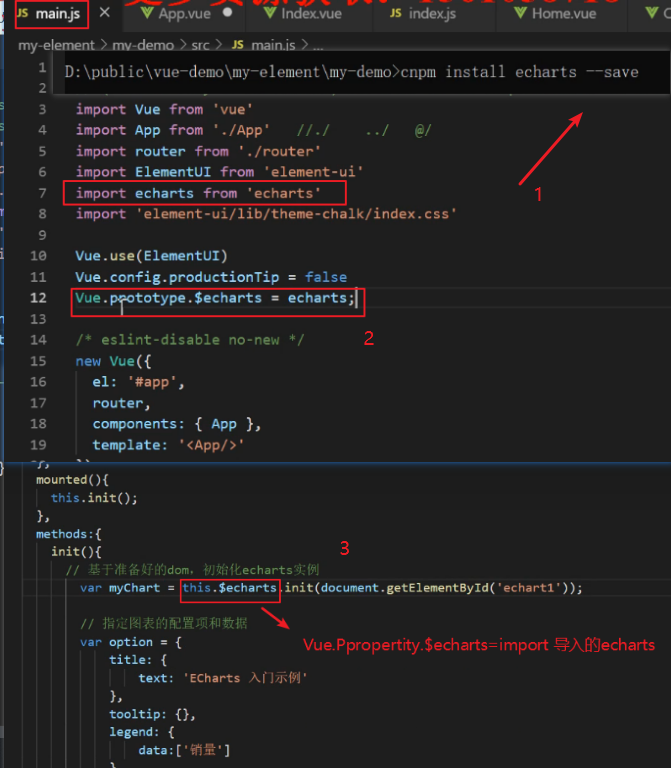
Task: Click the "components: { App }," line
Action: click(177, 424)
